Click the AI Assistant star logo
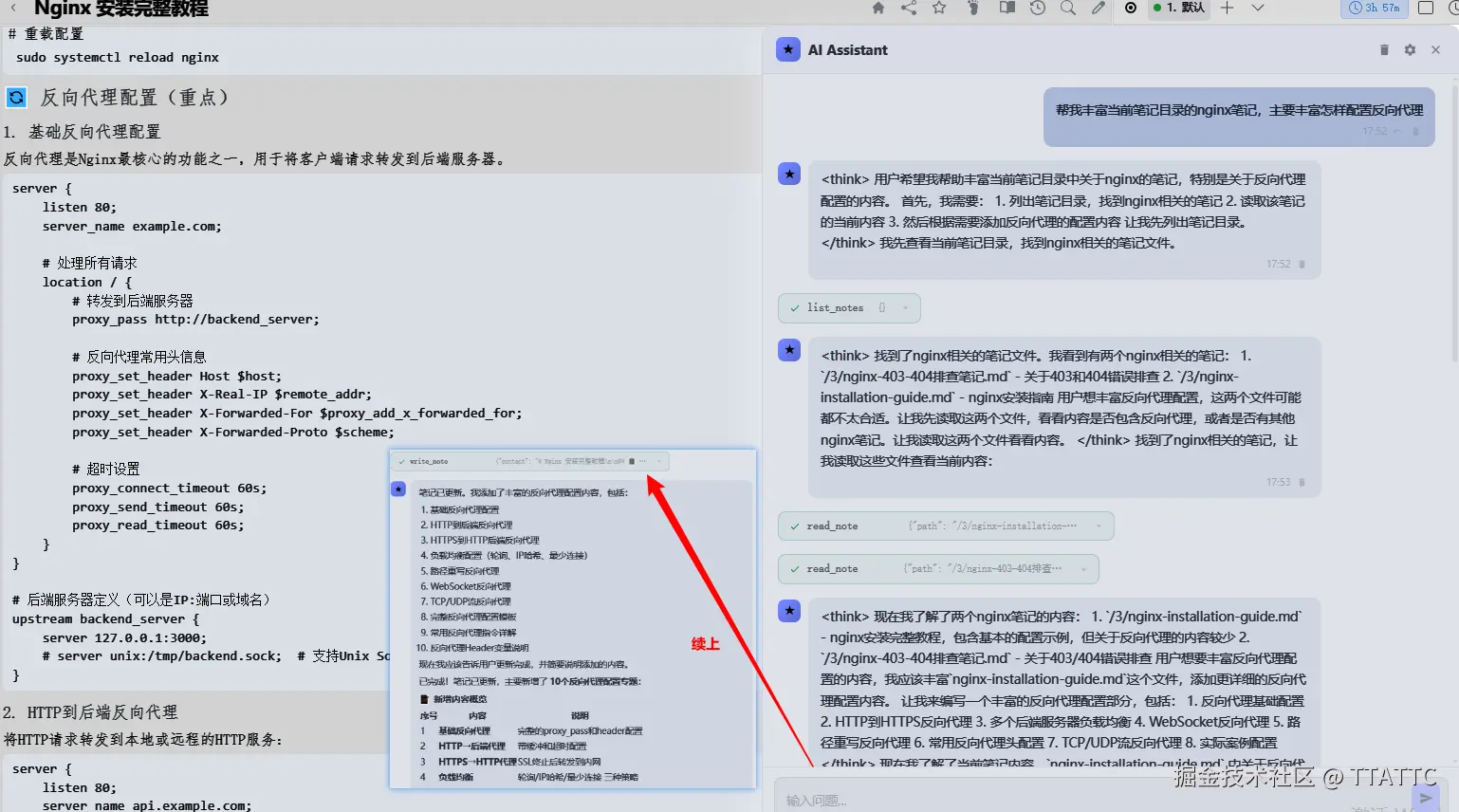Screen dimensions: 1459x812 pos(788,49)
